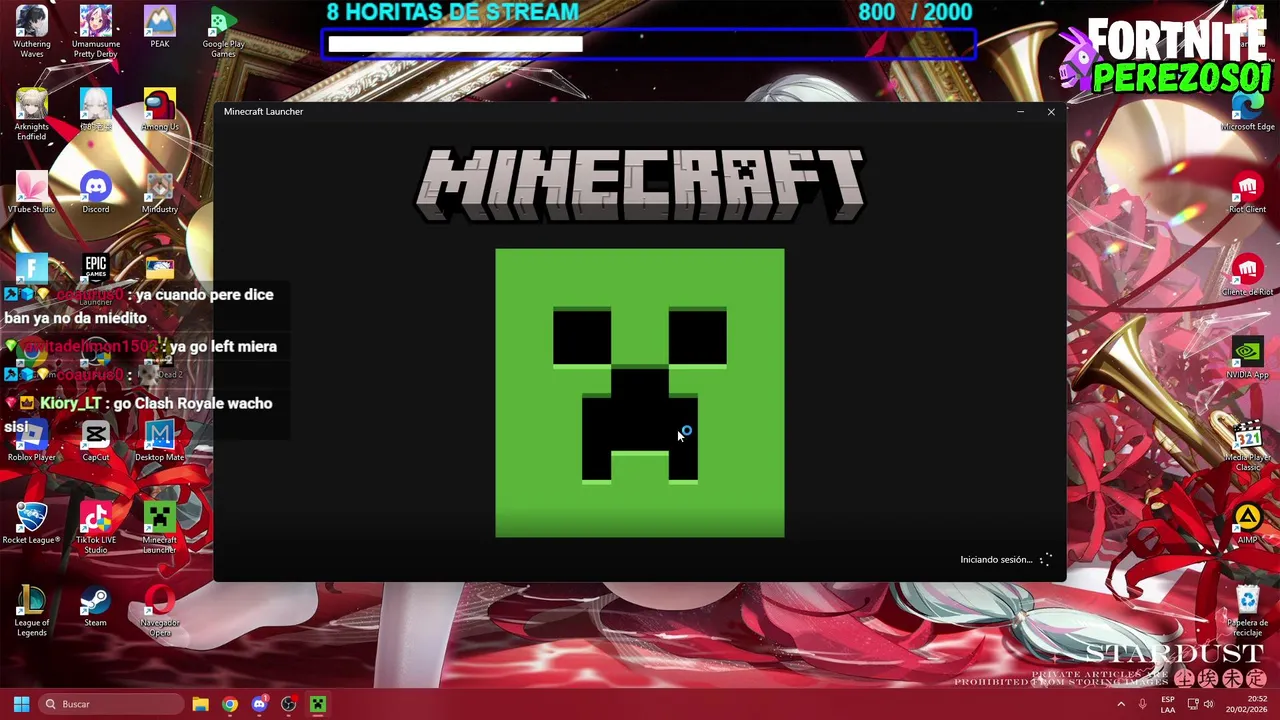This screenshot has width=1280, height=720.
Task: Close the Minecraft Launcher window
Action: (1051, 112)
